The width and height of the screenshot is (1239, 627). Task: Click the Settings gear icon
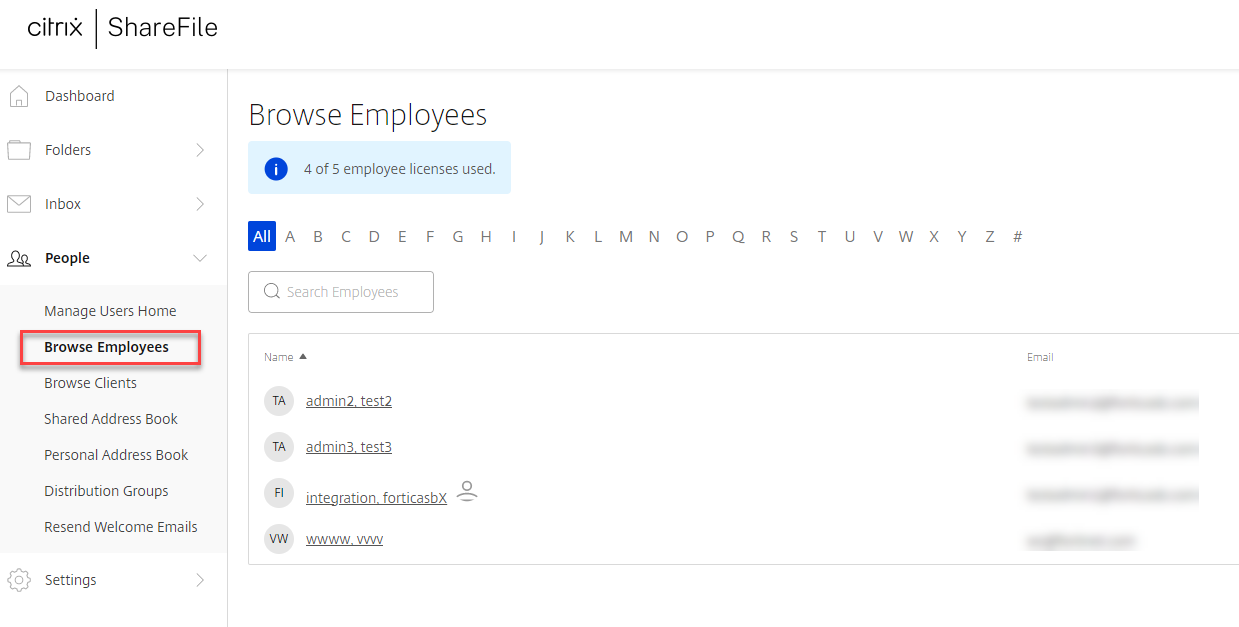click(x=19, y=580)
